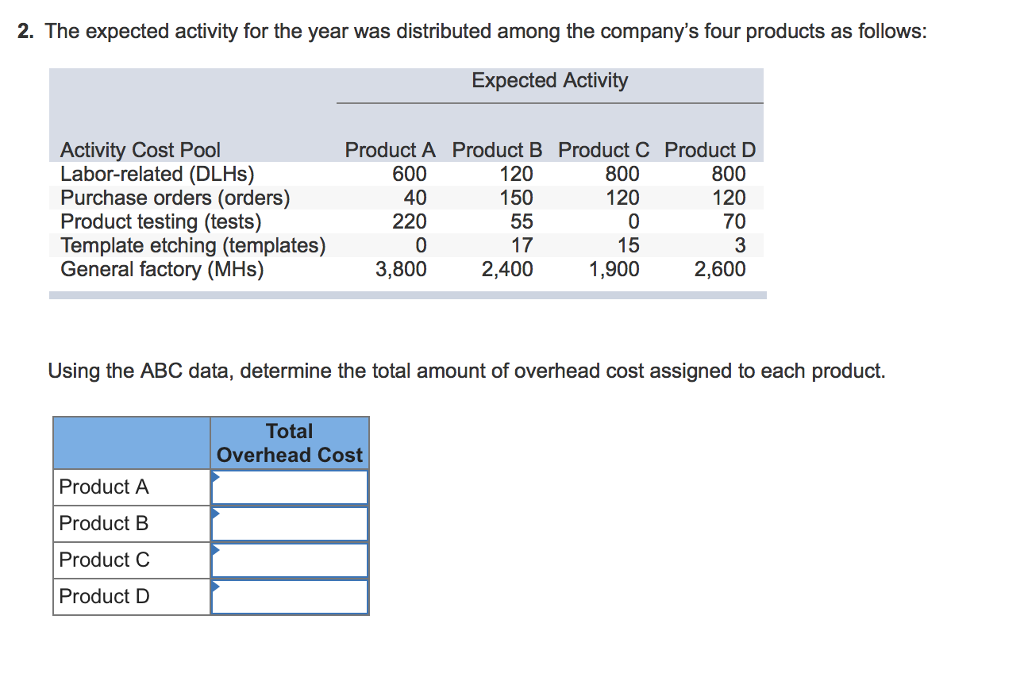Click the General factory (MHs) row label
This screenshot has width=1024, height=681.
point(162,269)
